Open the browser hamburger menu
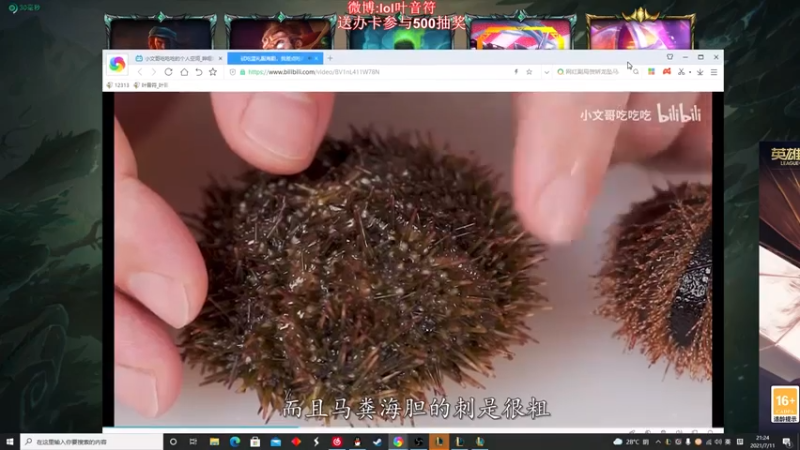The width and height of the screenshot is (800, 450). [714, 72]
